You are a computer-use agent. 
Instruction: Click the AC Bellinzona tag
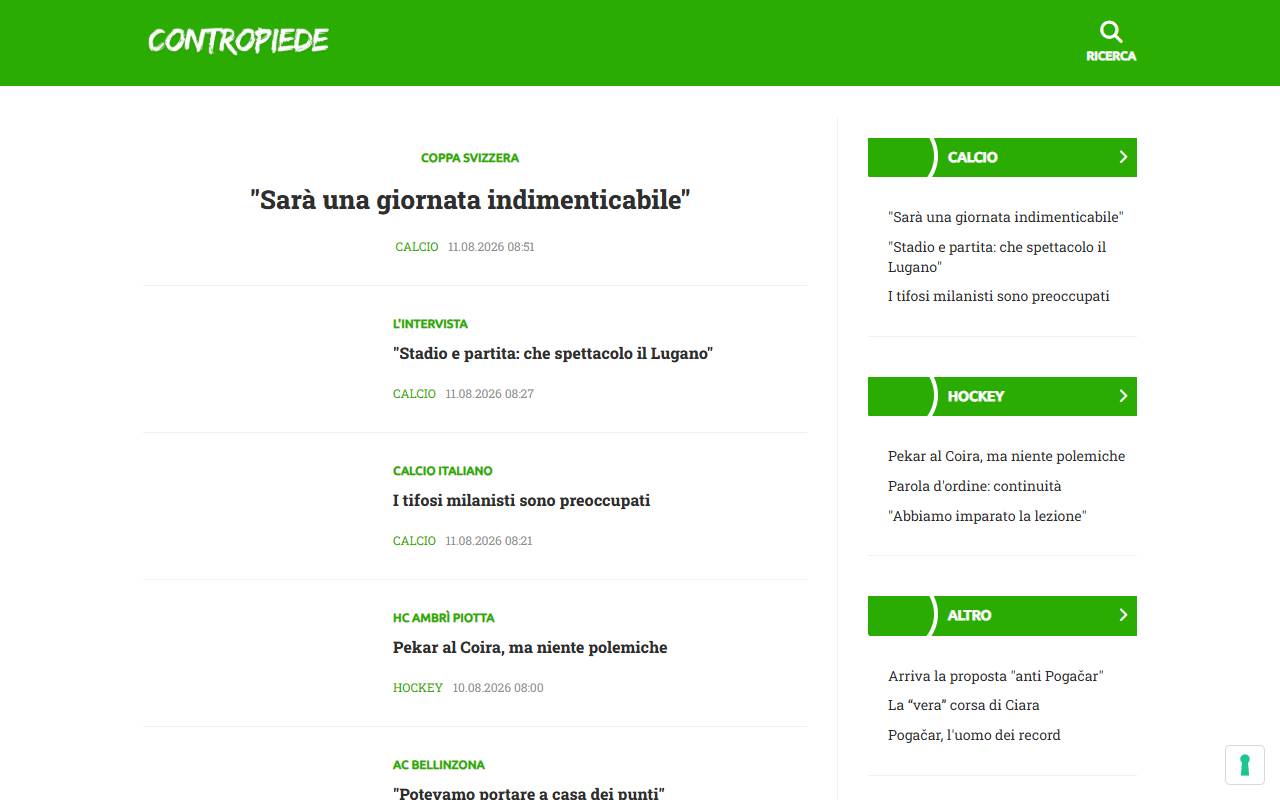(x=439, y=765)
